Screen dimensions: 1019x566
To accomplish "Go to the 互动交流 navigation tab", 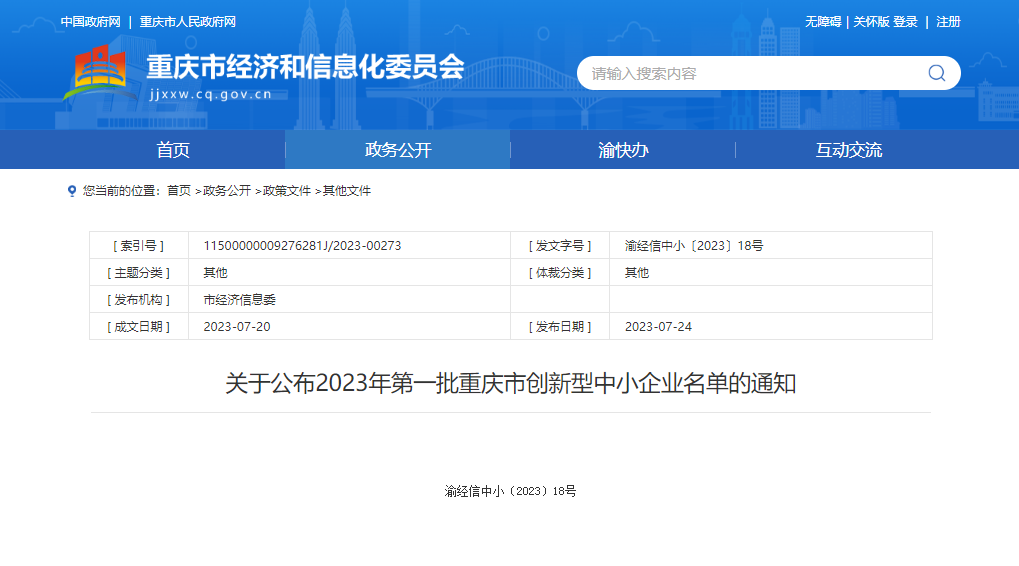I will point(848,150).
